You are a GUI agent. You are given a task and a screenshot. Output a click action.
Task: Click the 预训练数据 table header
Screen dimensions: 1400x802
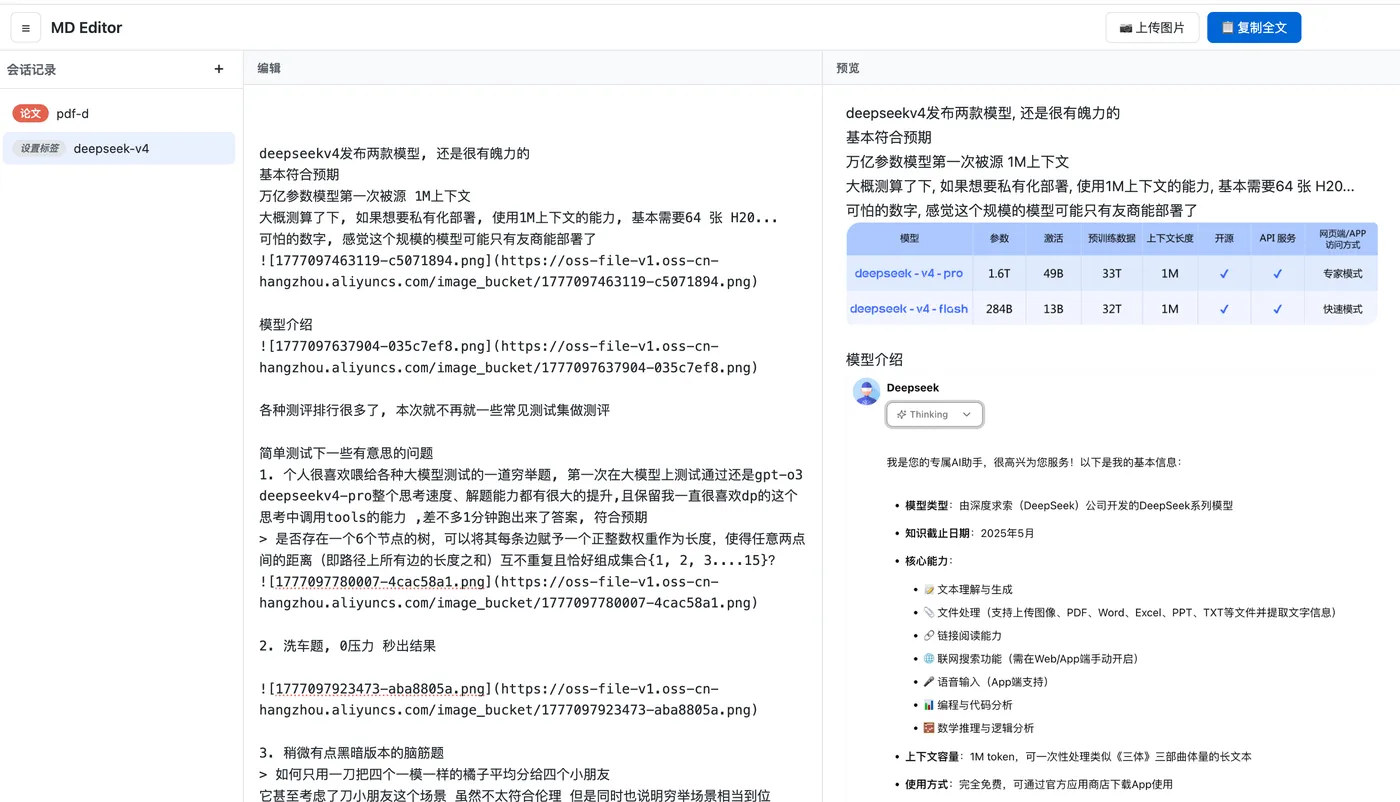click(x=1112, y=238)
